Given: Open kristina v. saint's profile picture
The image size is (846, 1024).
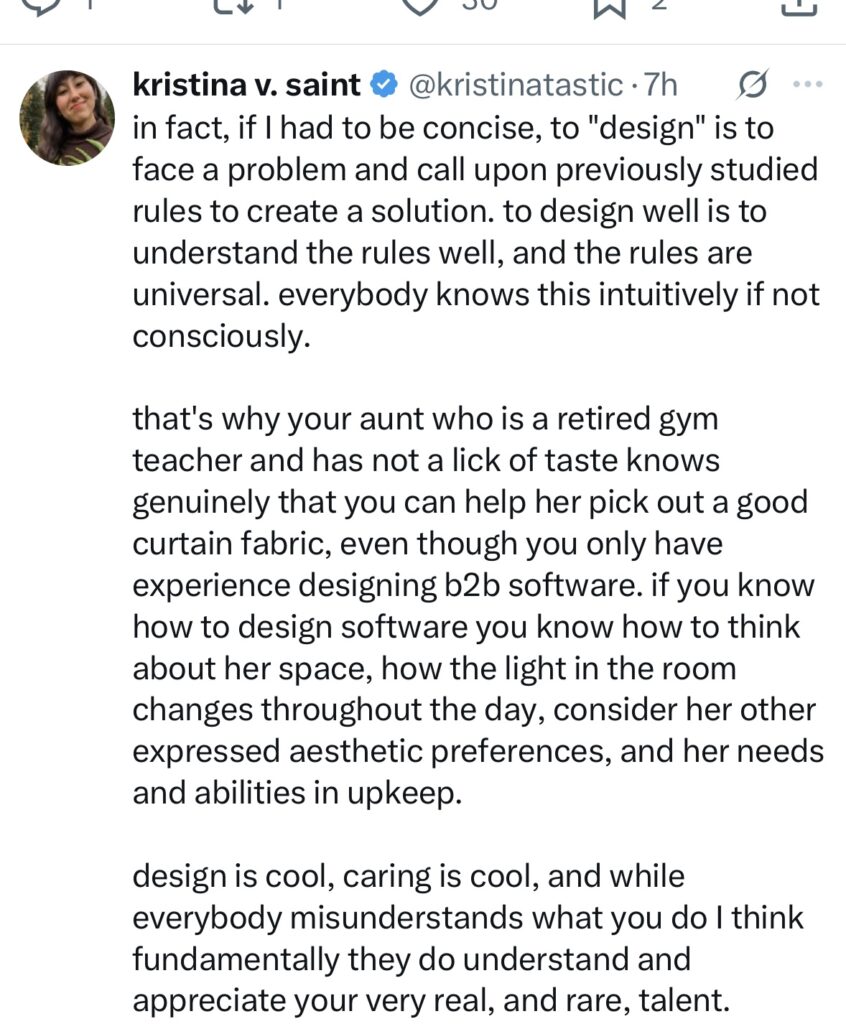Looking at the screenshot, I should [67, 117].
